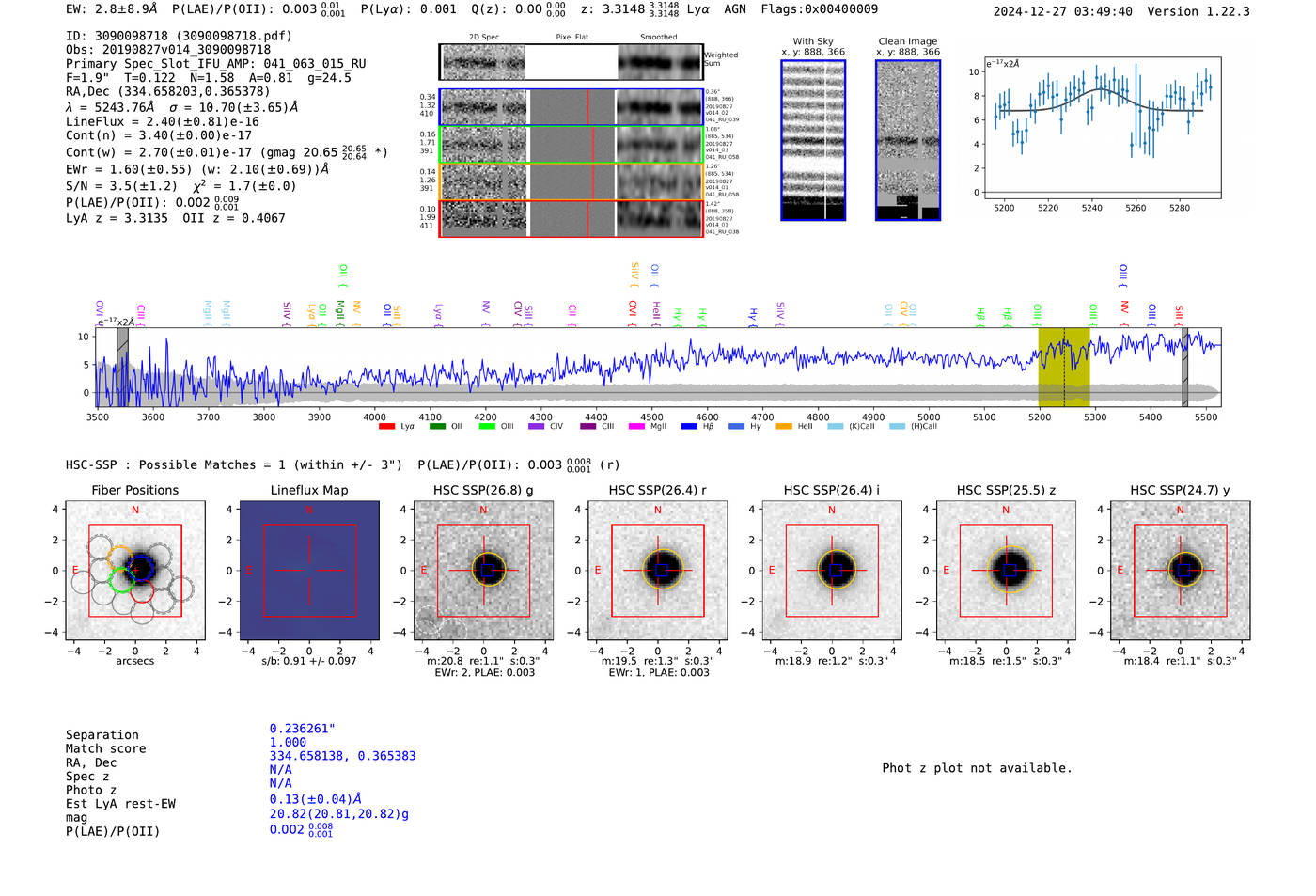
Task: Click the (K)CaII legend swatch
Action: [x=835, y=426]
